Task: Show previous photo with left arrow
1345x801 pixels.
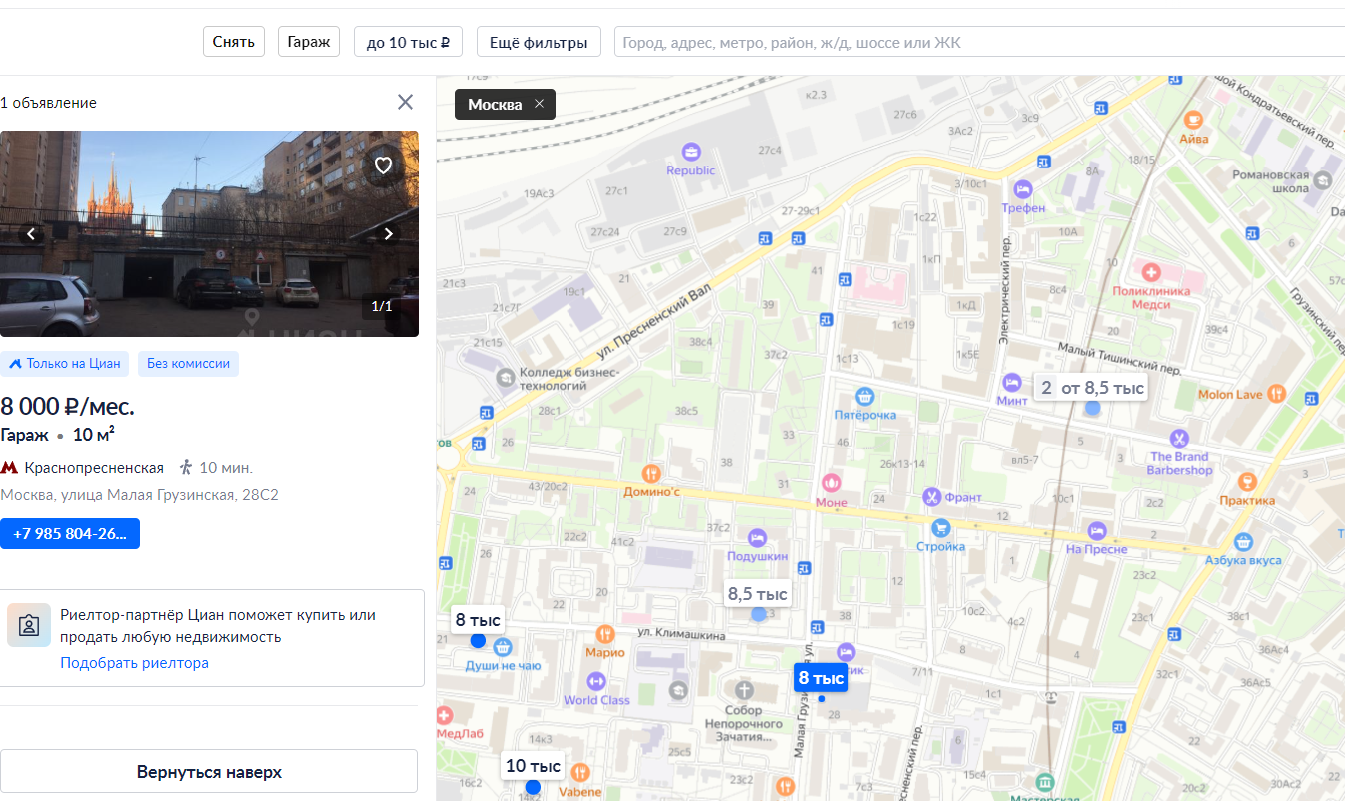Action: 31,234
